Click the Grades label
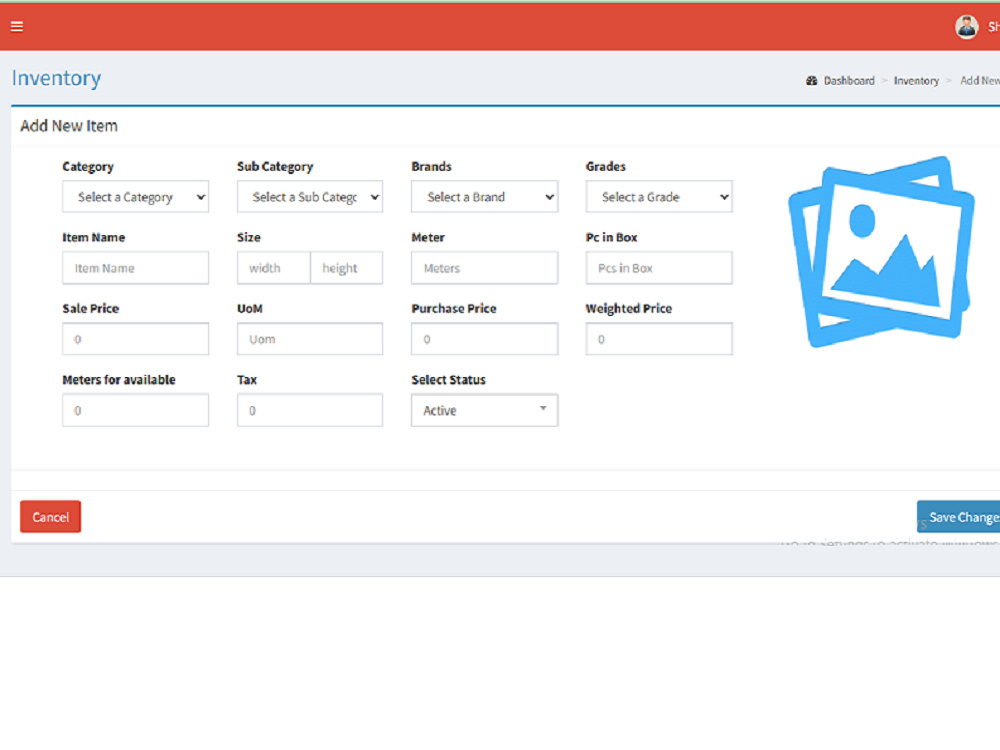This screenshot has width=1000, height=750. 606,166
